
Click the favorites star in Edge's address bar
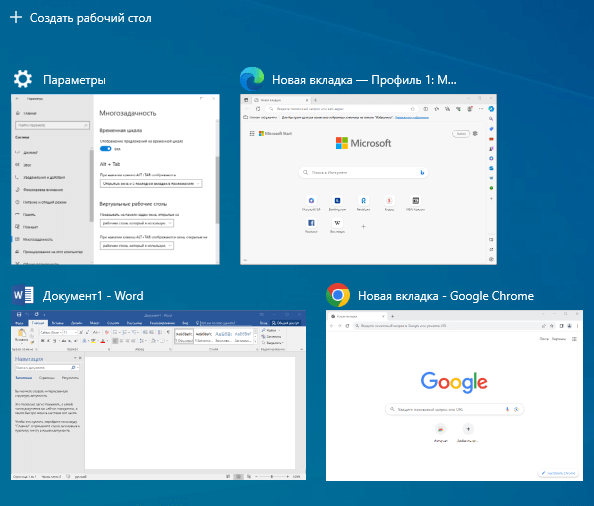[413, 109]
